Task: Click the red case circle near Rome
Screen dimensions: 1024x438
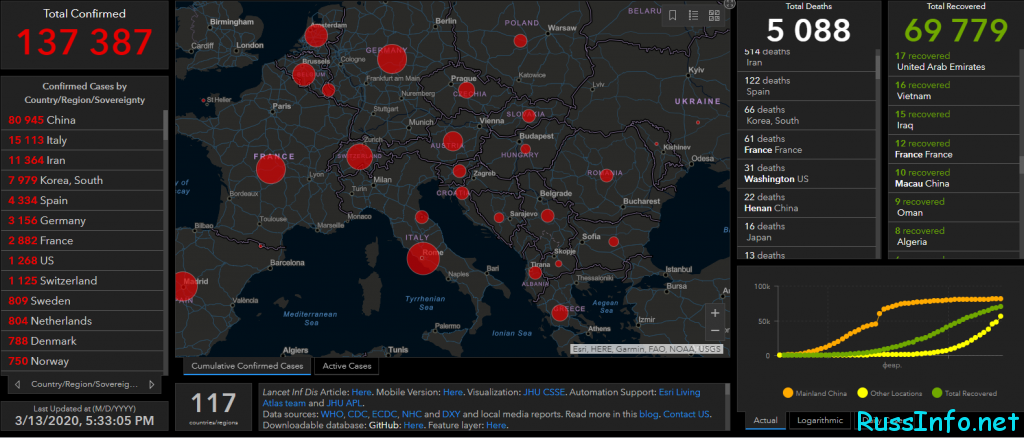Action: tap(423, 258)
